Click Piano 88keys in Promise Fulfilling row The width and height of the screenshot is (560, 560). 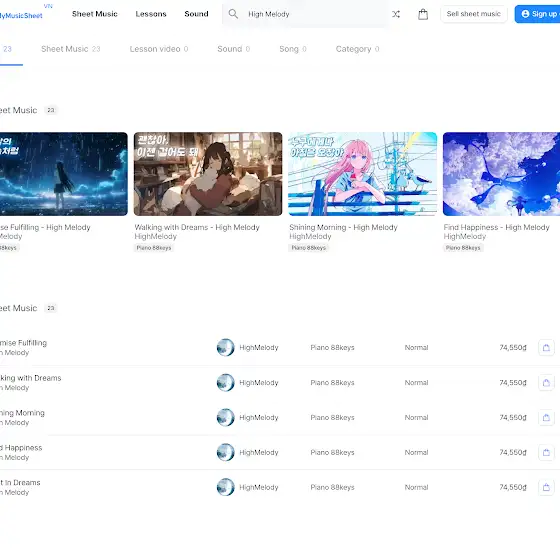click(x=332, y=348)
